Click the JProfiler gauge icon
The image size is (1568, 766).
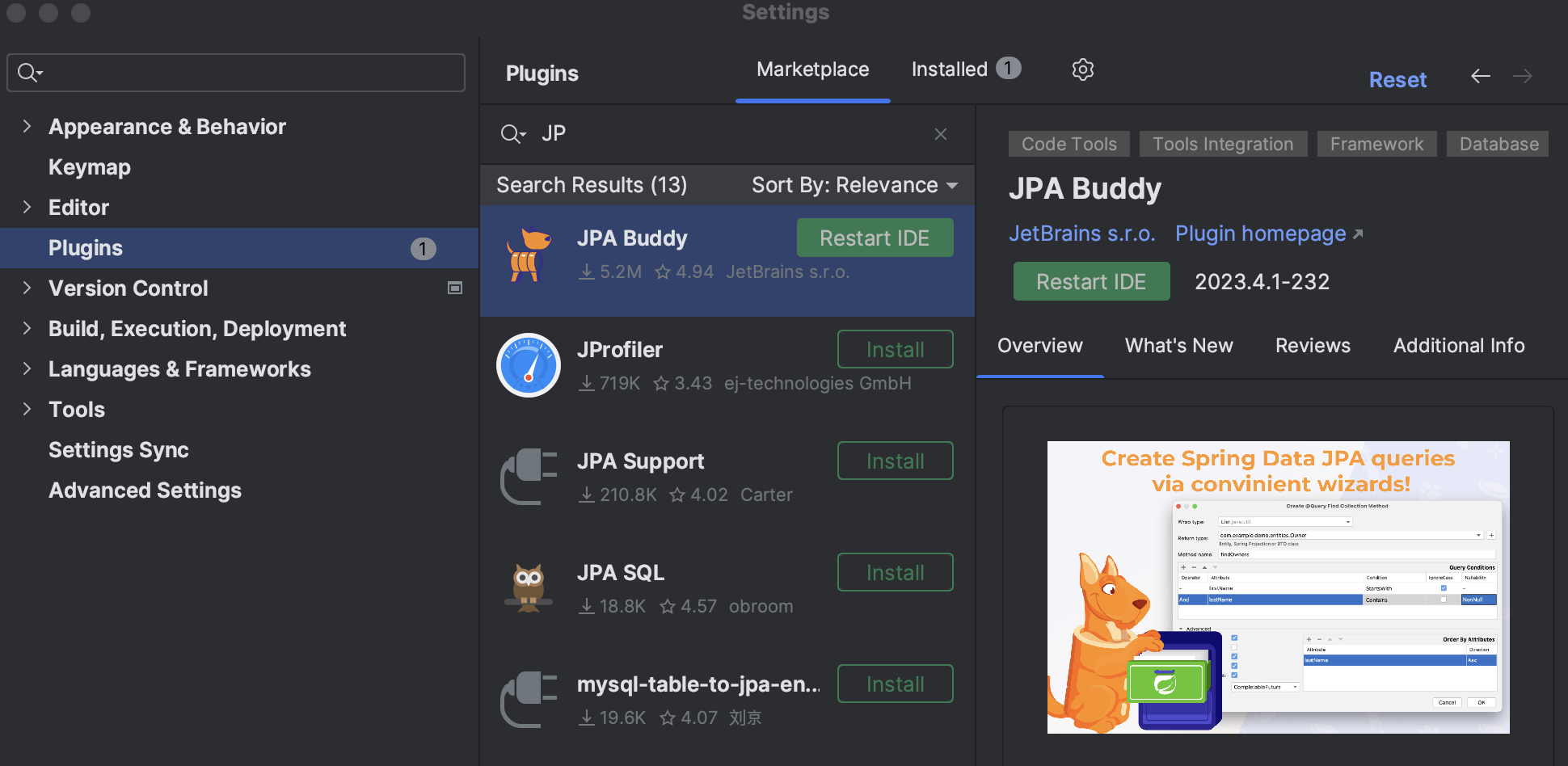[x=529, y=365]
